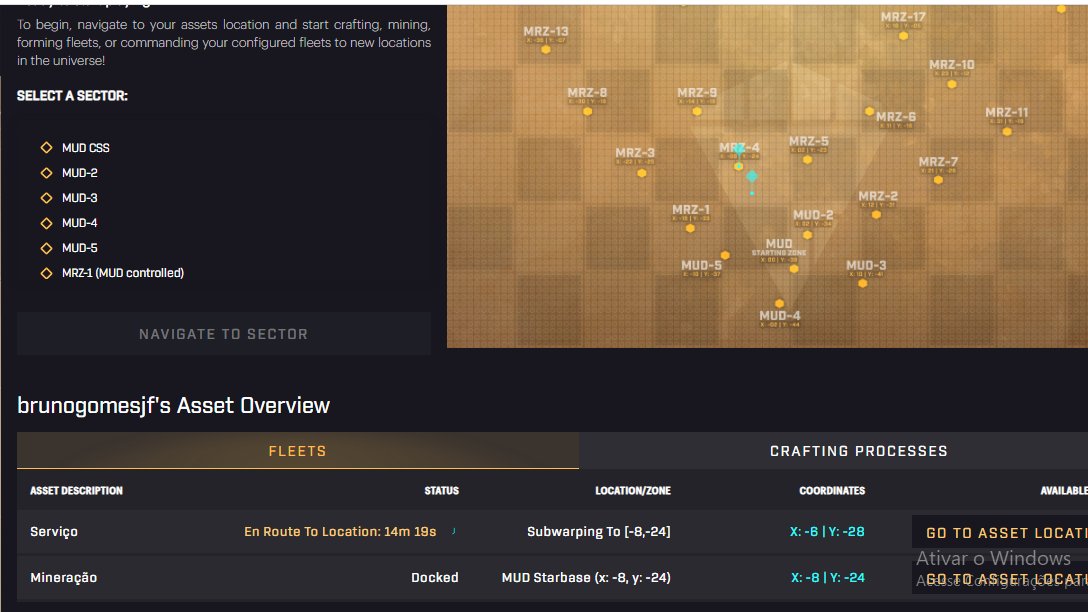Click the MRZ-9 map hexagon marker

(697, 112)
